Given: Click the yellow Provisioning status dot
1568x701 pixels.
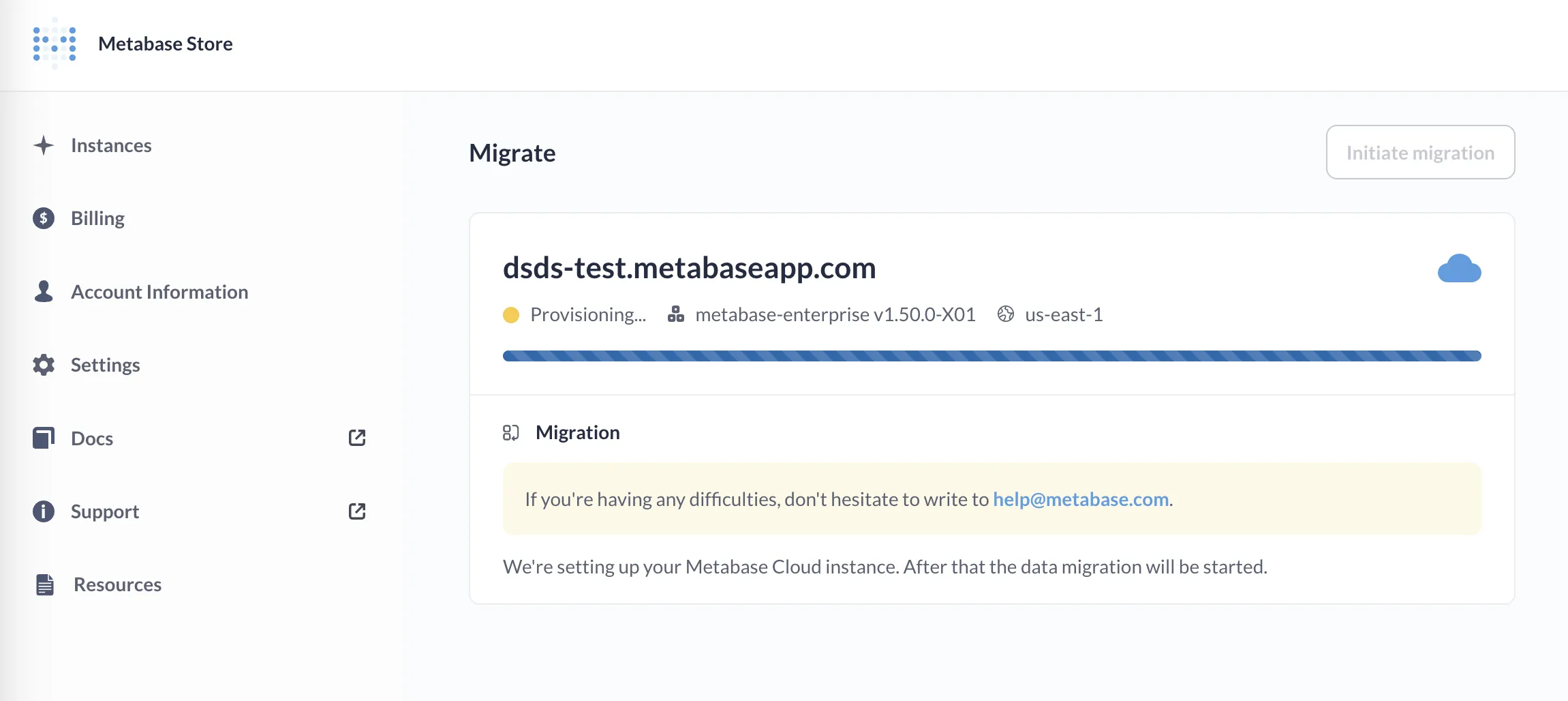Looking at the screenshot, I should [x=510, y=314].
